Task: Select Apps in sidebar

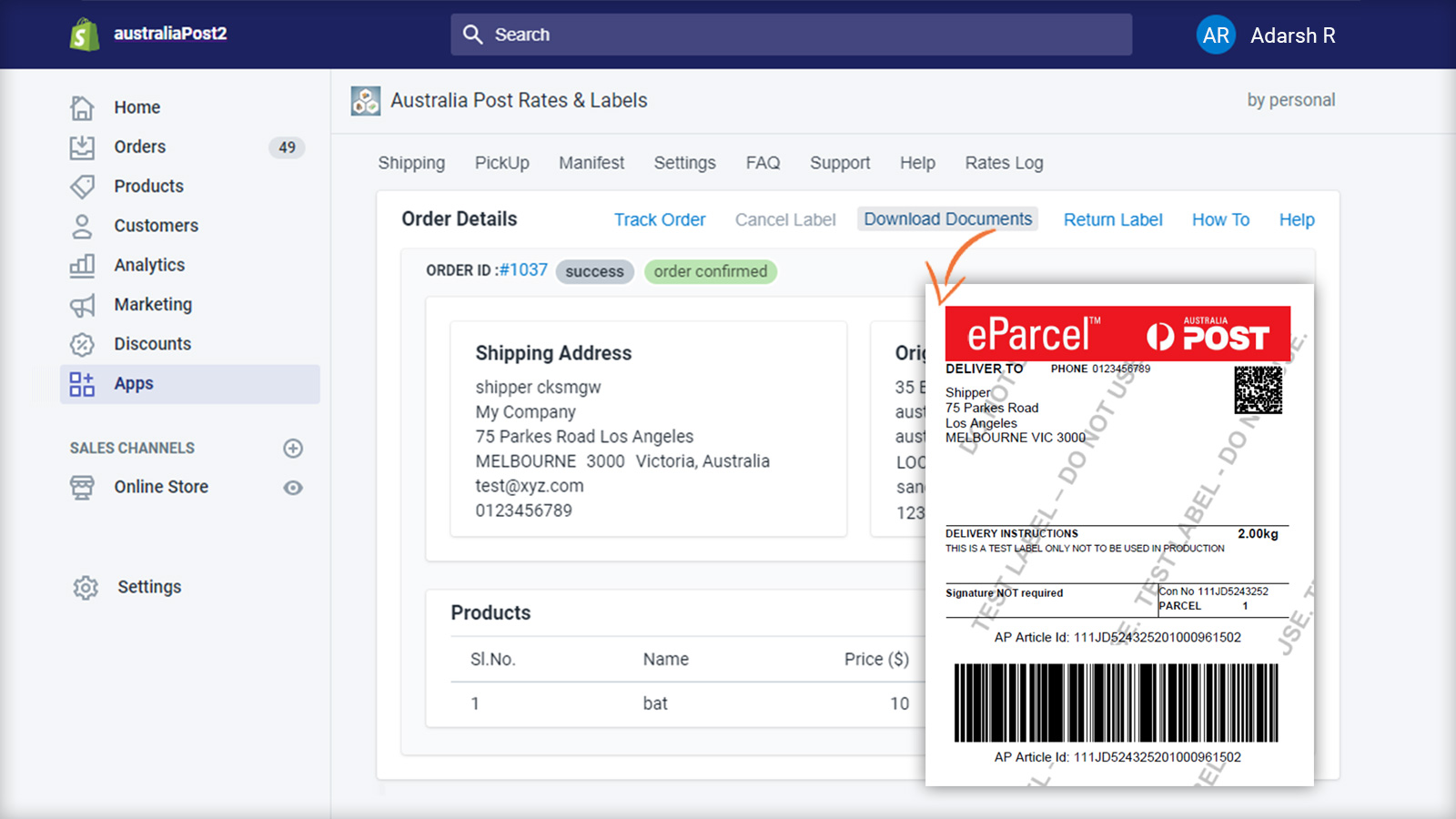Action: pyautogui.click(x=189, y=384)
